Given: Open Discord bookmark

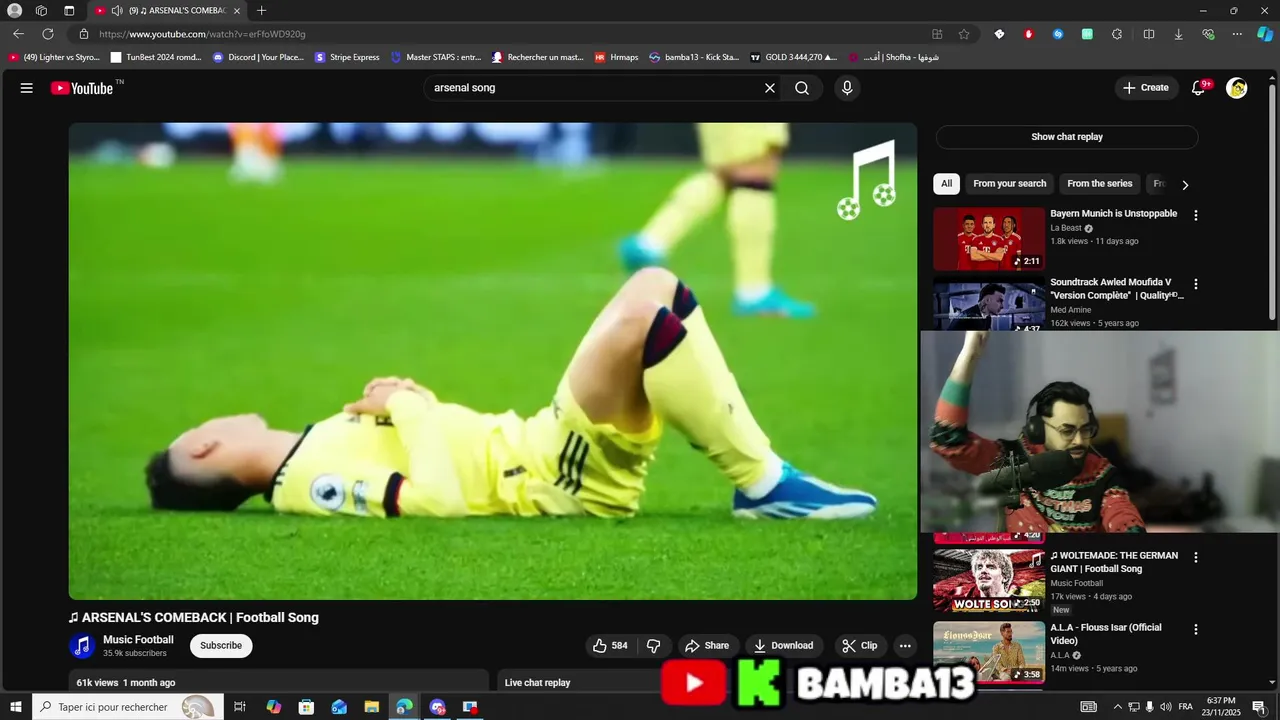Looking at the screenshot, I should coord(258,57).
